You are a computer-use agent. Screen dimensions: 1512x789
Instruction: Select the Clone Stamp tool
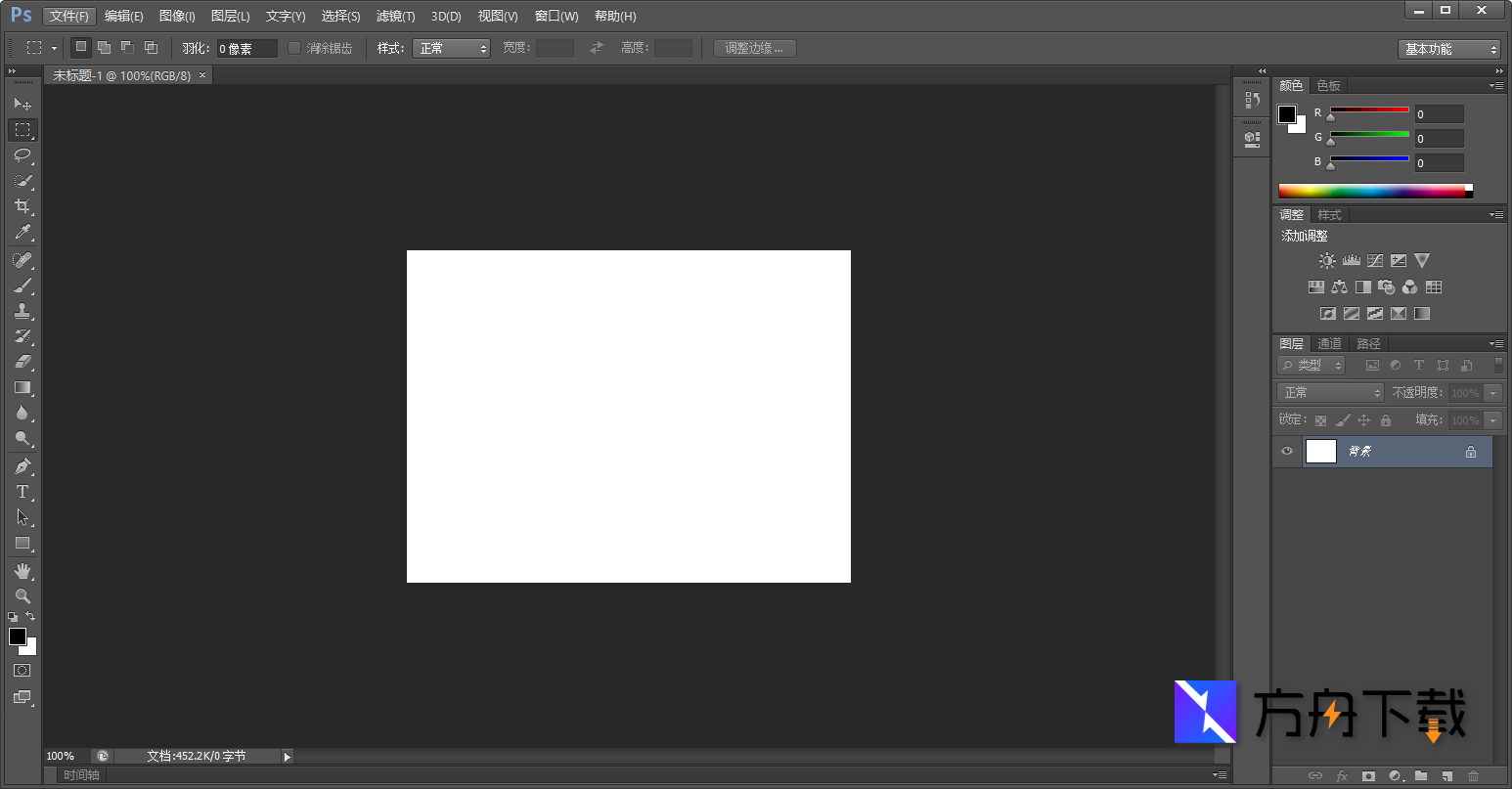tap(22, 311)
